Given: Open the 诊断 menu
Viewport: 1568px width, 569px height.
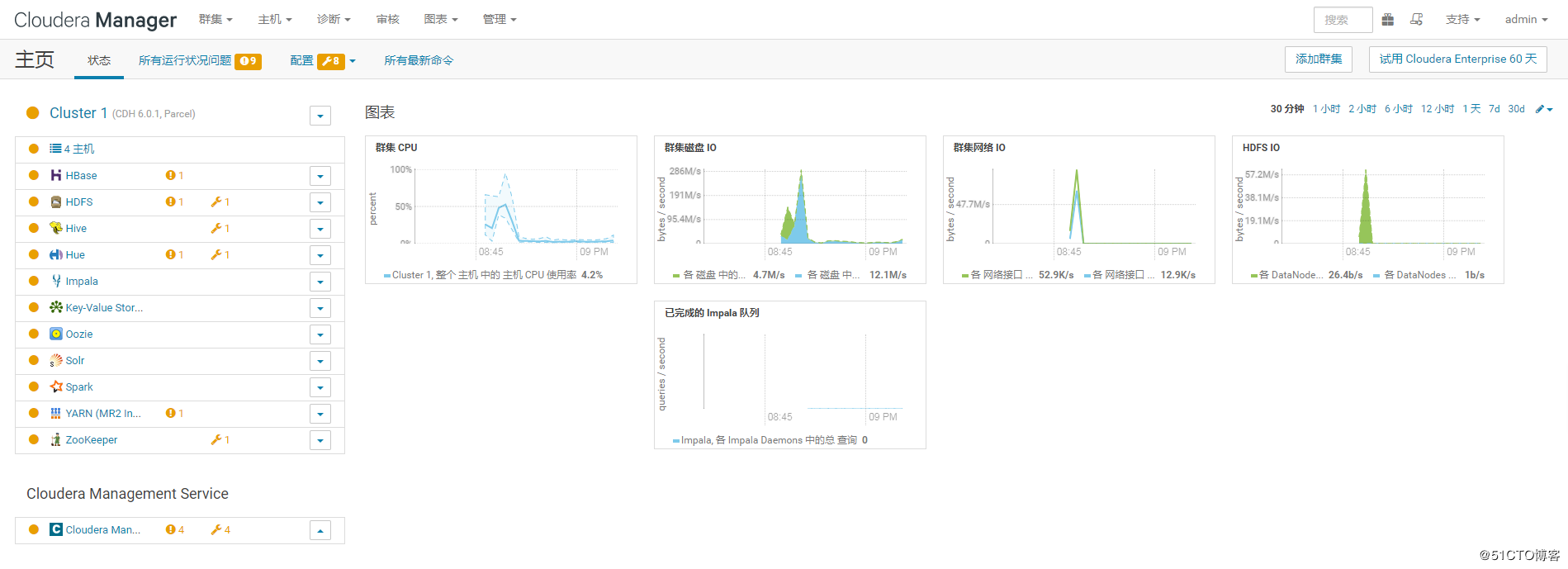Looking at the screenshot, I should click(x=334, y=19).
